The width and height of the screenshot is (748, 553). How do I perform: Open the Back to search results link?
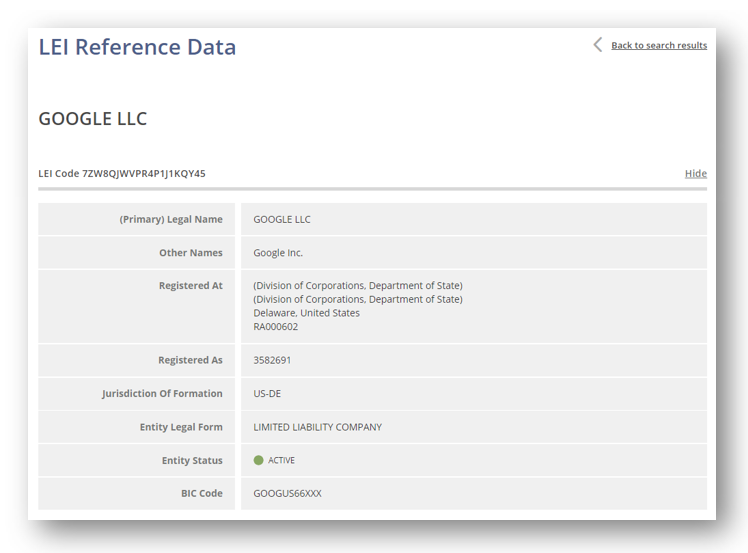tap(659, 45)
